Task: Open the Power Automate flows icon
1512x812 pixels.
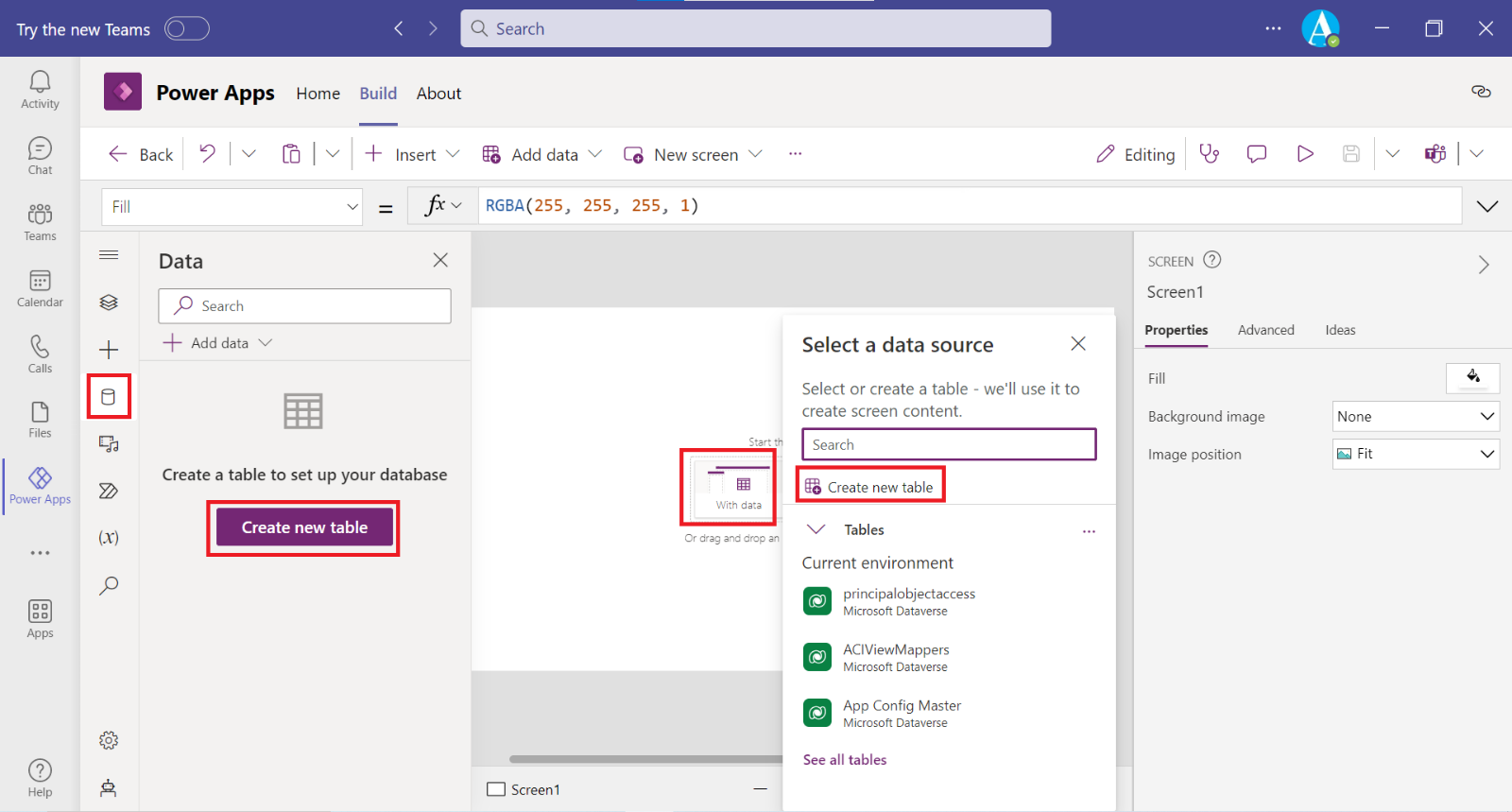Action: (x=109, y=491)
